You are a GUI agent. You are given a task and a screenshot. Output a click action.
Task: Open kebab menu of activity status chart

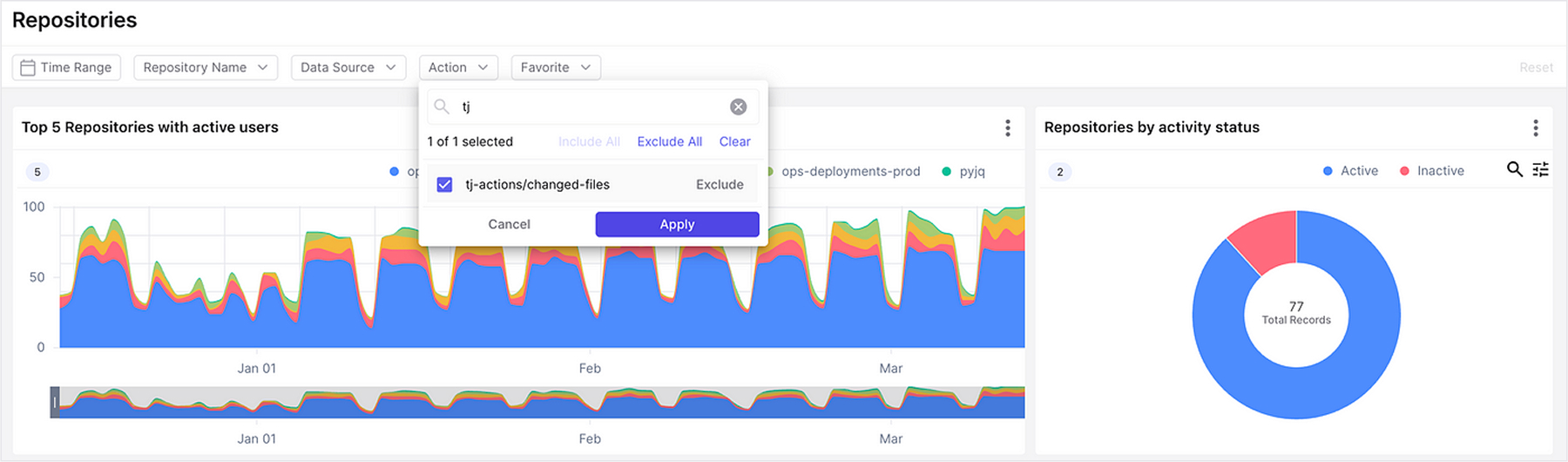coord(1536,128)
